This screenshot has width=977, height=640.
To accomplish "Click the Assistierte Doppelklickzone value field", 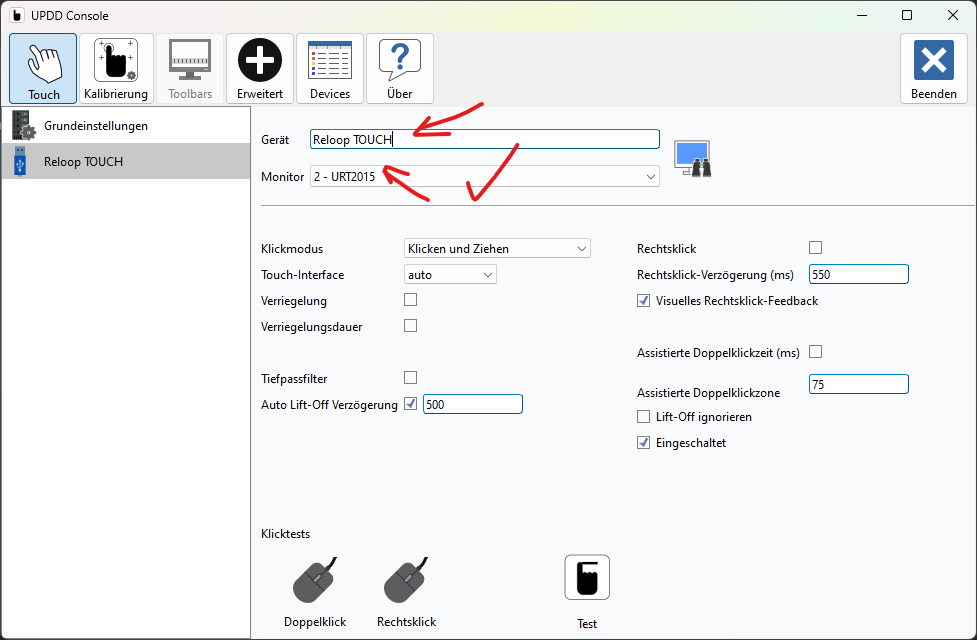I will tap(859, 384).
